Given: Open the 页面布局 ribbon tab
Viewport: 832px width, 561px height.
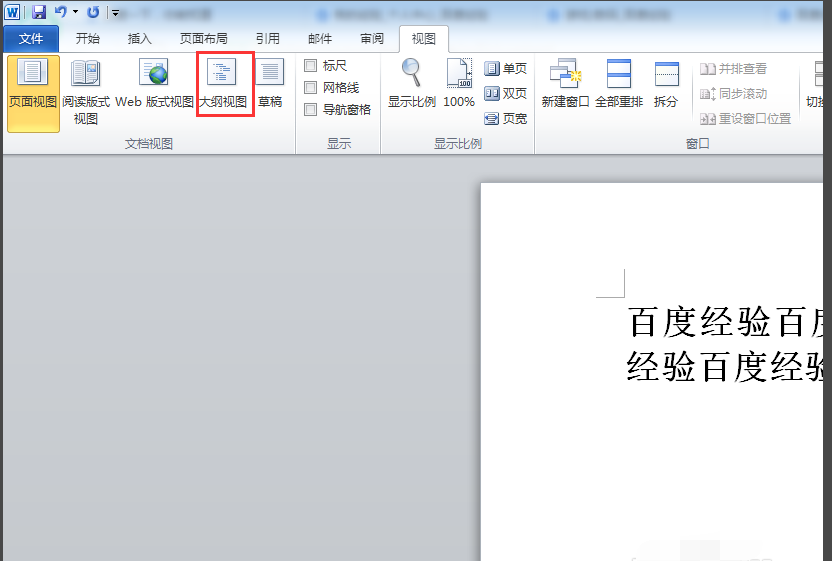Looking at the screenshot, I should [x=203, y=38].
